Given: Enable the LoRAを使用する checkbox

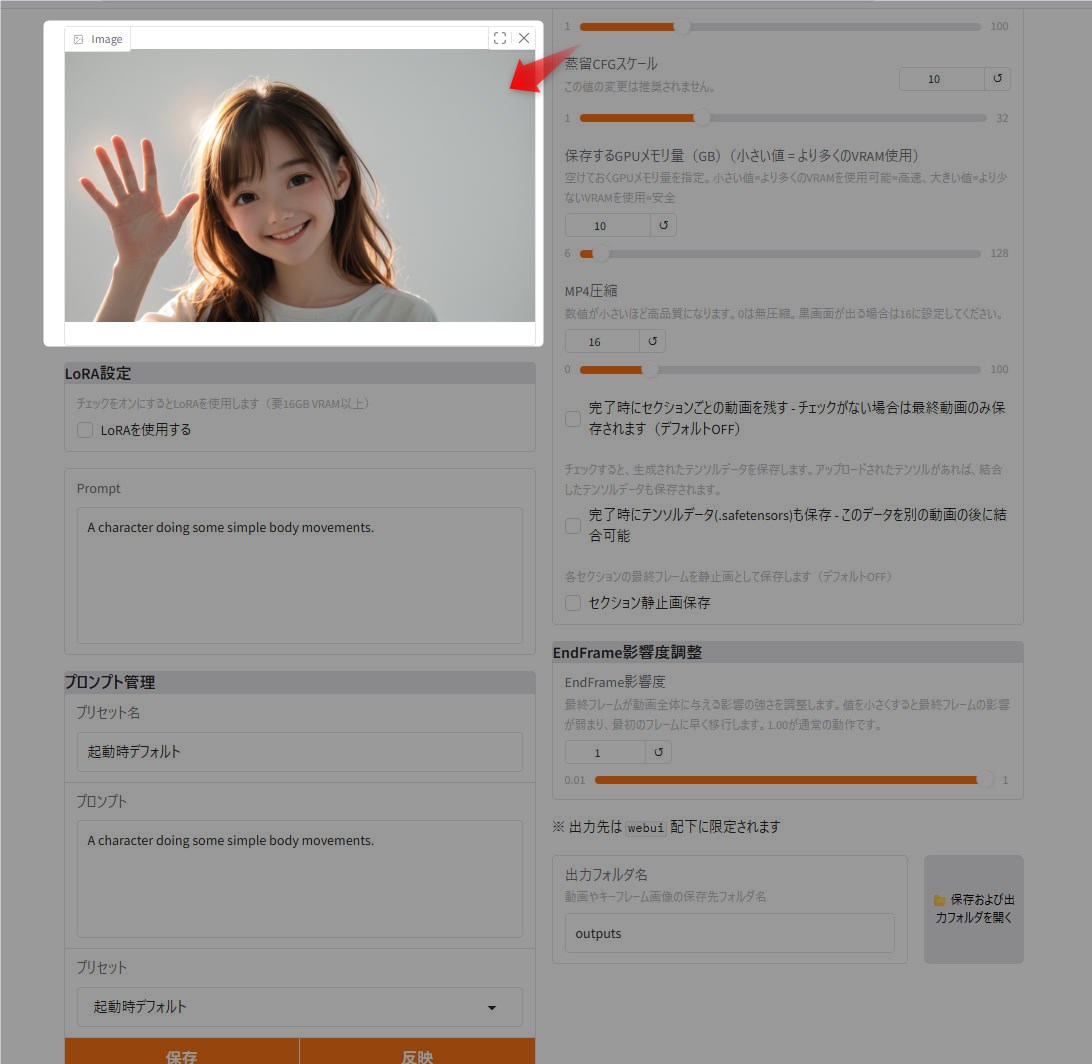Looking at the screenshot, I should 85,430.
